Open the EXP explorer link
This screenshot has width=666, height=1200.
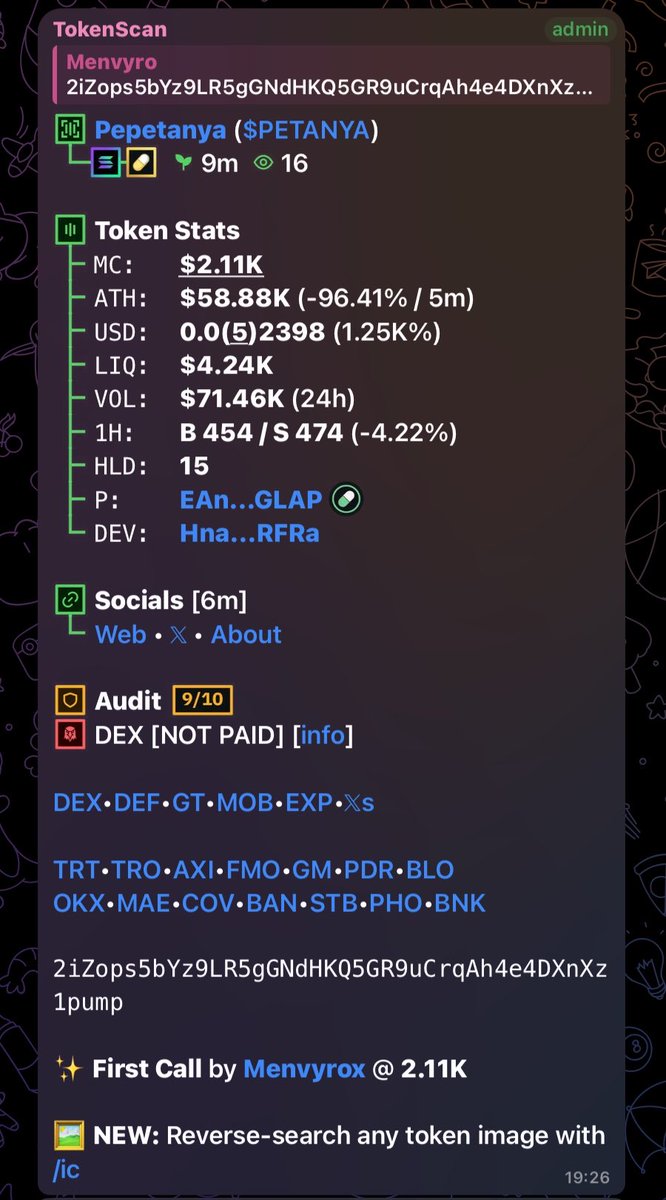pos(308,802)
